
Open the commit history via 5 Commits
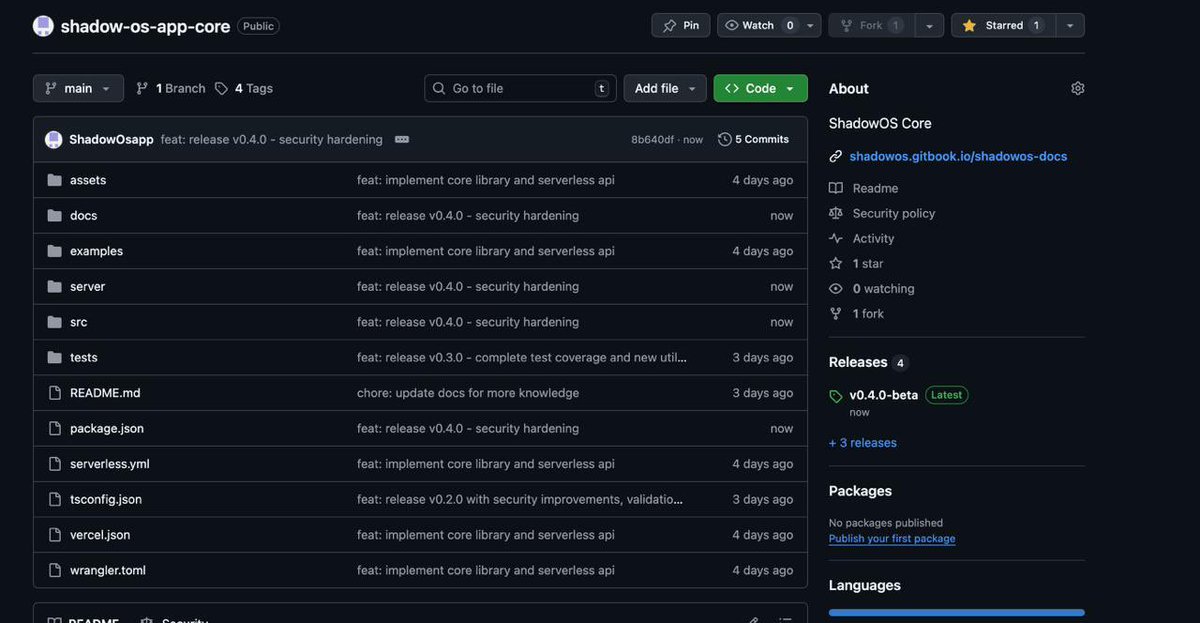(x=753, y=138)
